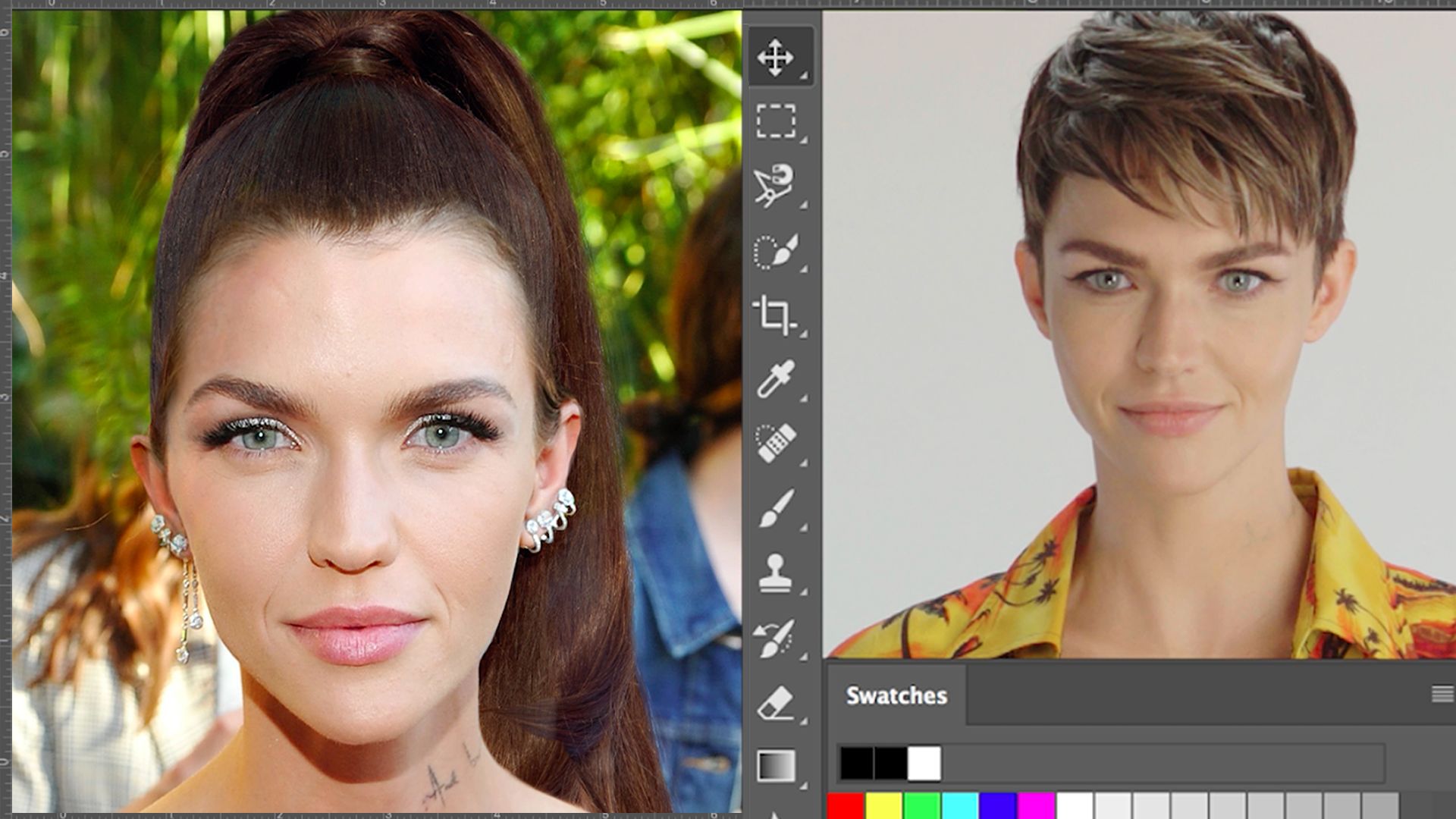Select the Crop tool

(x=776, y=318)
